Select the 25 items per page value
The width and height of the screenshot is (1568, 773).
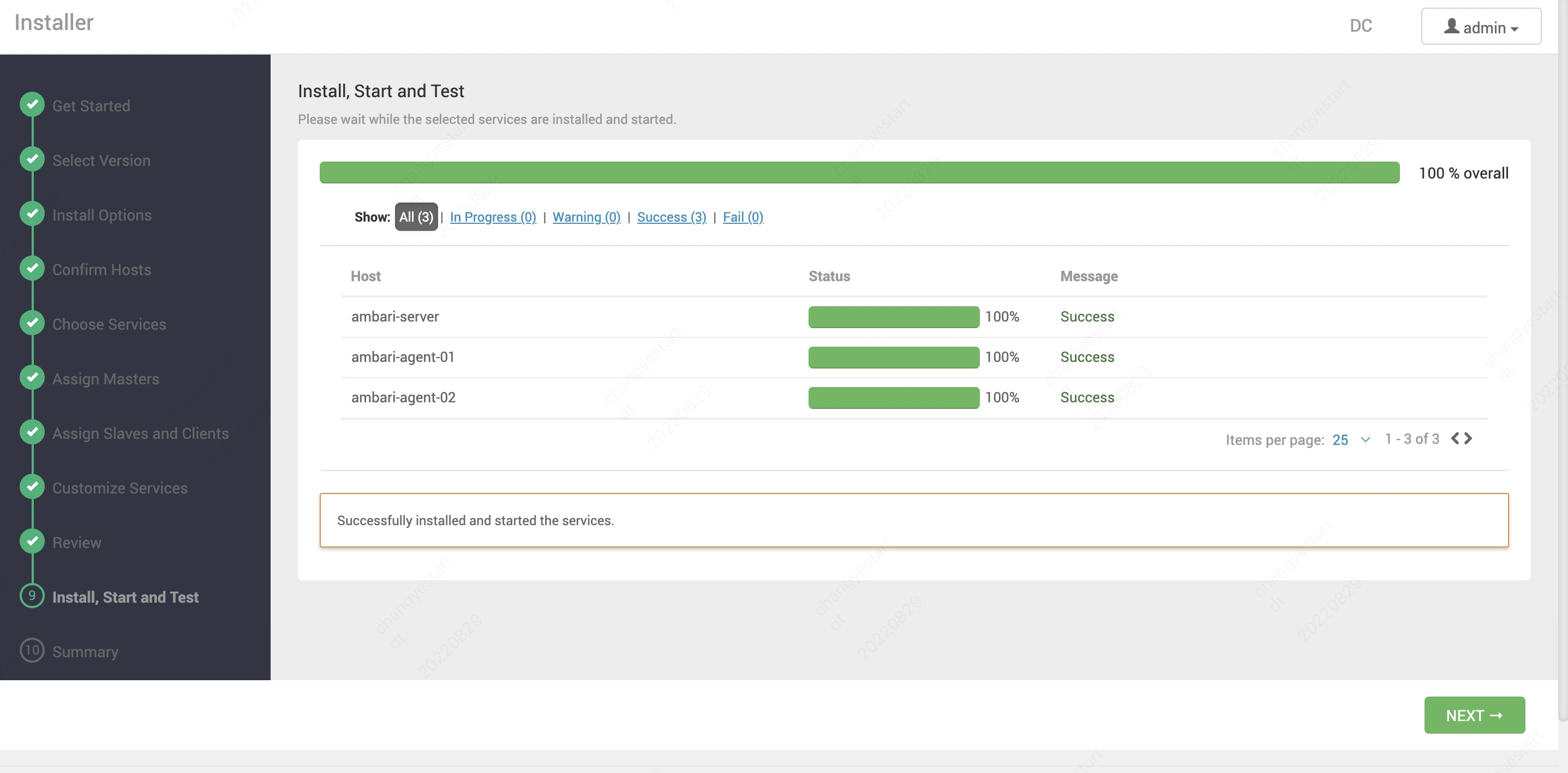pos(1340,440)
